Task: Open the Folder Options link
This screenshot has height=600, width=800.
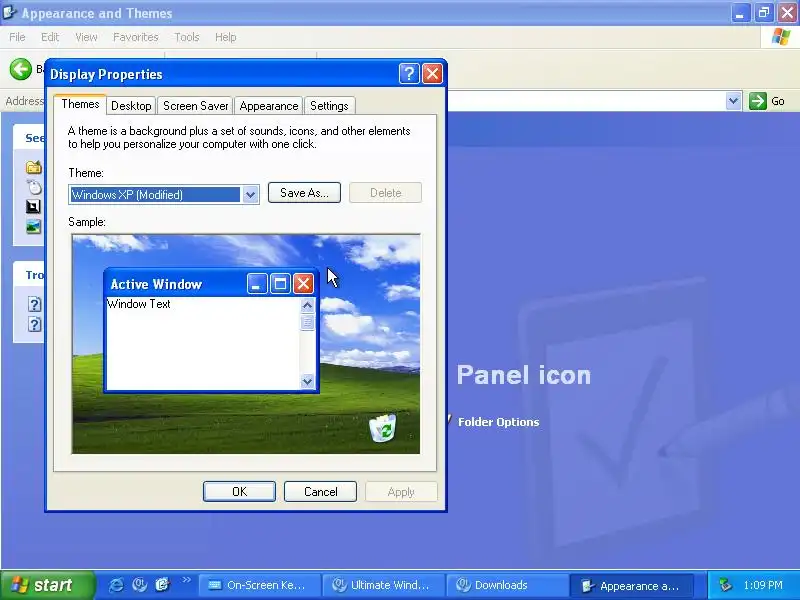Action: 498,422
